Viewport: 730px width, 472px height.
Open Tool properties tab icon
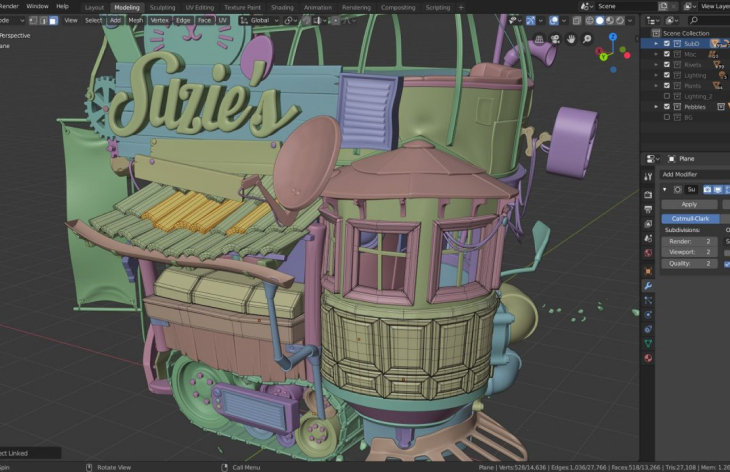(x=648, y=176)
